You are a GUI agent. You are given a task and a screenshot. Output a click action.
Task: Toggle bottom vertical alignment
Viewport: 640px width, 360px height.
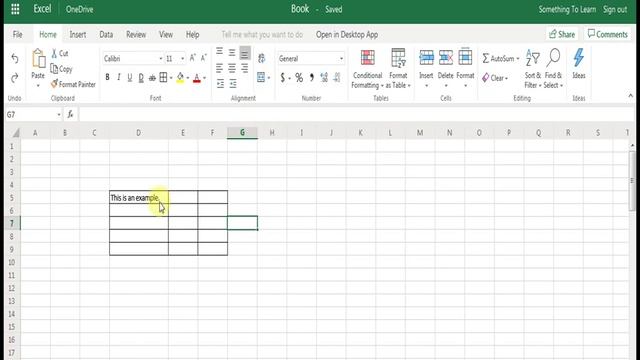tap(244, 52)
